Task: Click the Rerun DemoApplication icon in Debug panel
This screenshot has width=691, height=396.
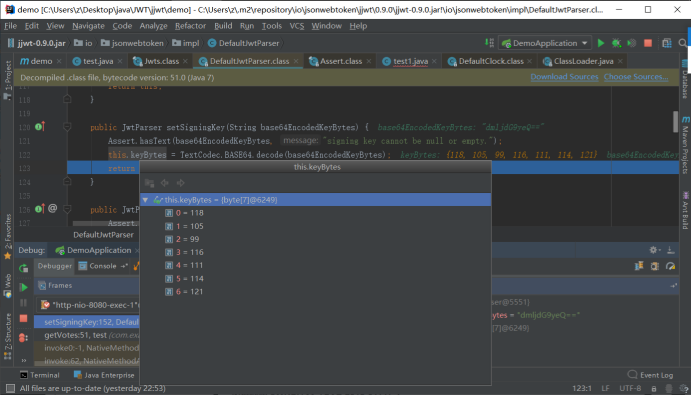Action: point(23,268)
